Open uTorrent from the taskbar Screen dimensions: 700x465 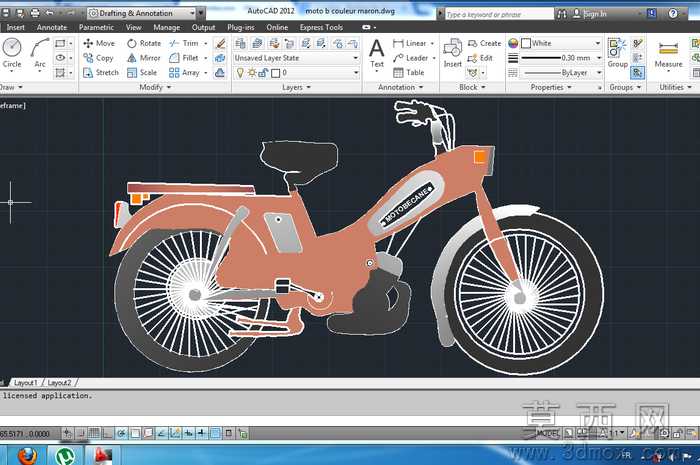tap(67, 456)
